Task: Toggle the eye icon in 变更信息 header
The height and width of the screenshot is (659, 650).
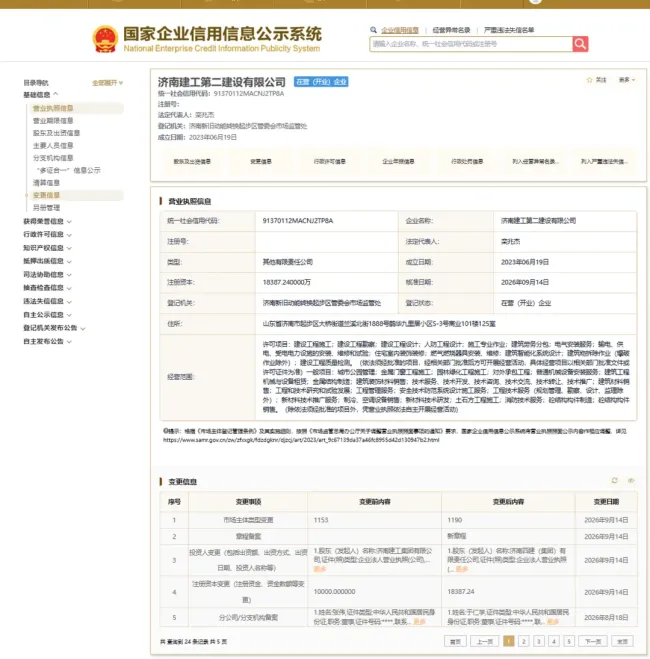Action: pyautogui.click(x=631, y=480)
